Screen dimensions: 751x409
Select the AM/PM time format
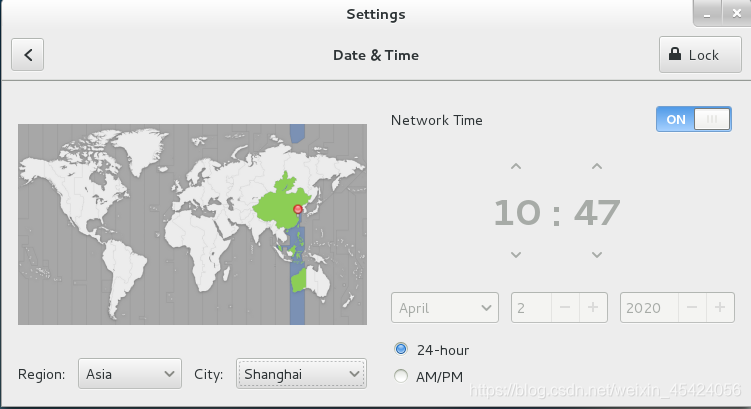401,376
